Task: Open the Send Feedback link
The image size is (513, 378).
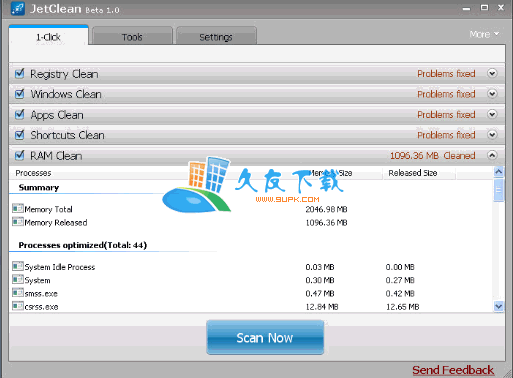Action: point(453,370)
